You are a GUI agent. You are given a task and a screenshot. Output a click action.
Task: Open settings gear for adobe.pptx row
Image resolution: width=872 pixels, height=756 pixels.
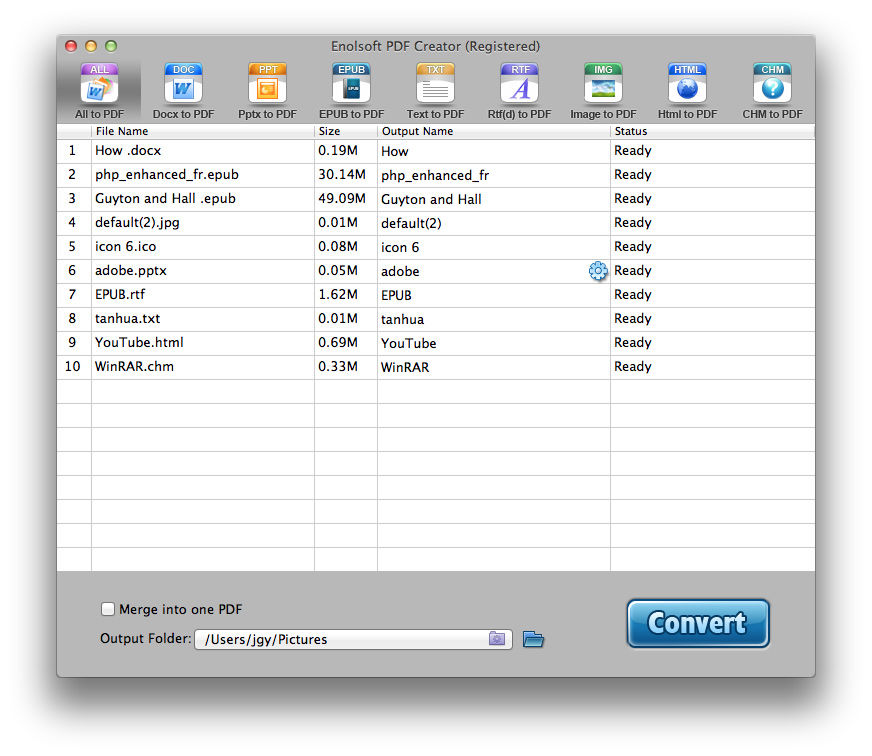(x=598, y=271)
